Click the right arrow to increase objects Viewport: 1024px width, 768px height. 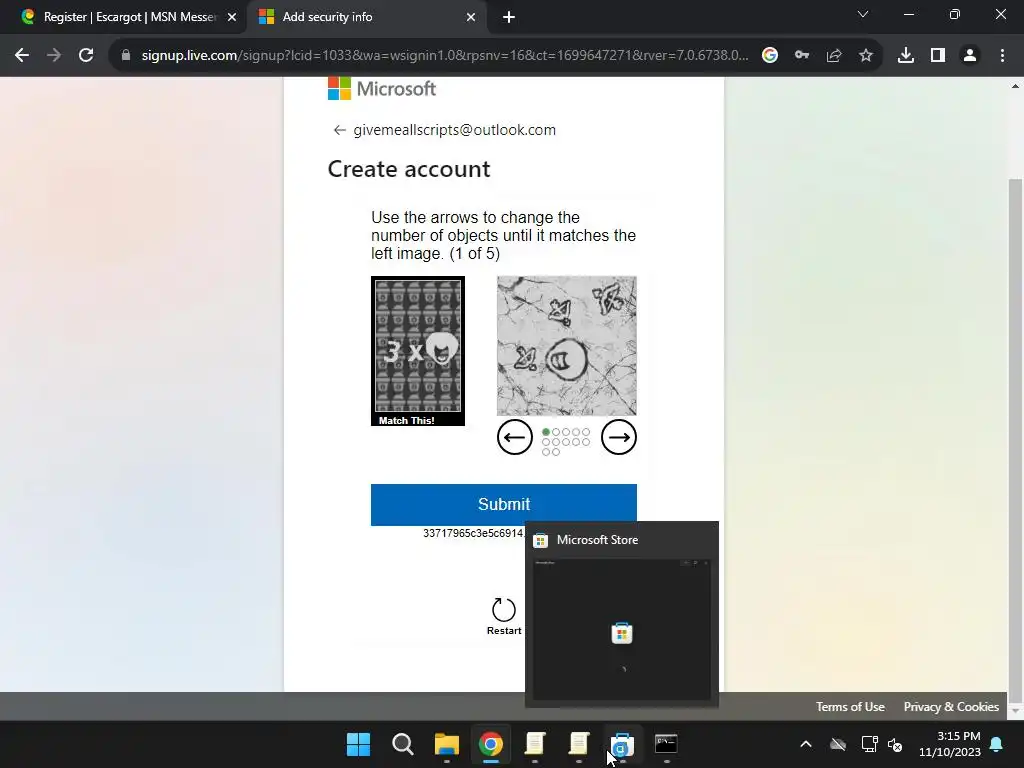618,437
